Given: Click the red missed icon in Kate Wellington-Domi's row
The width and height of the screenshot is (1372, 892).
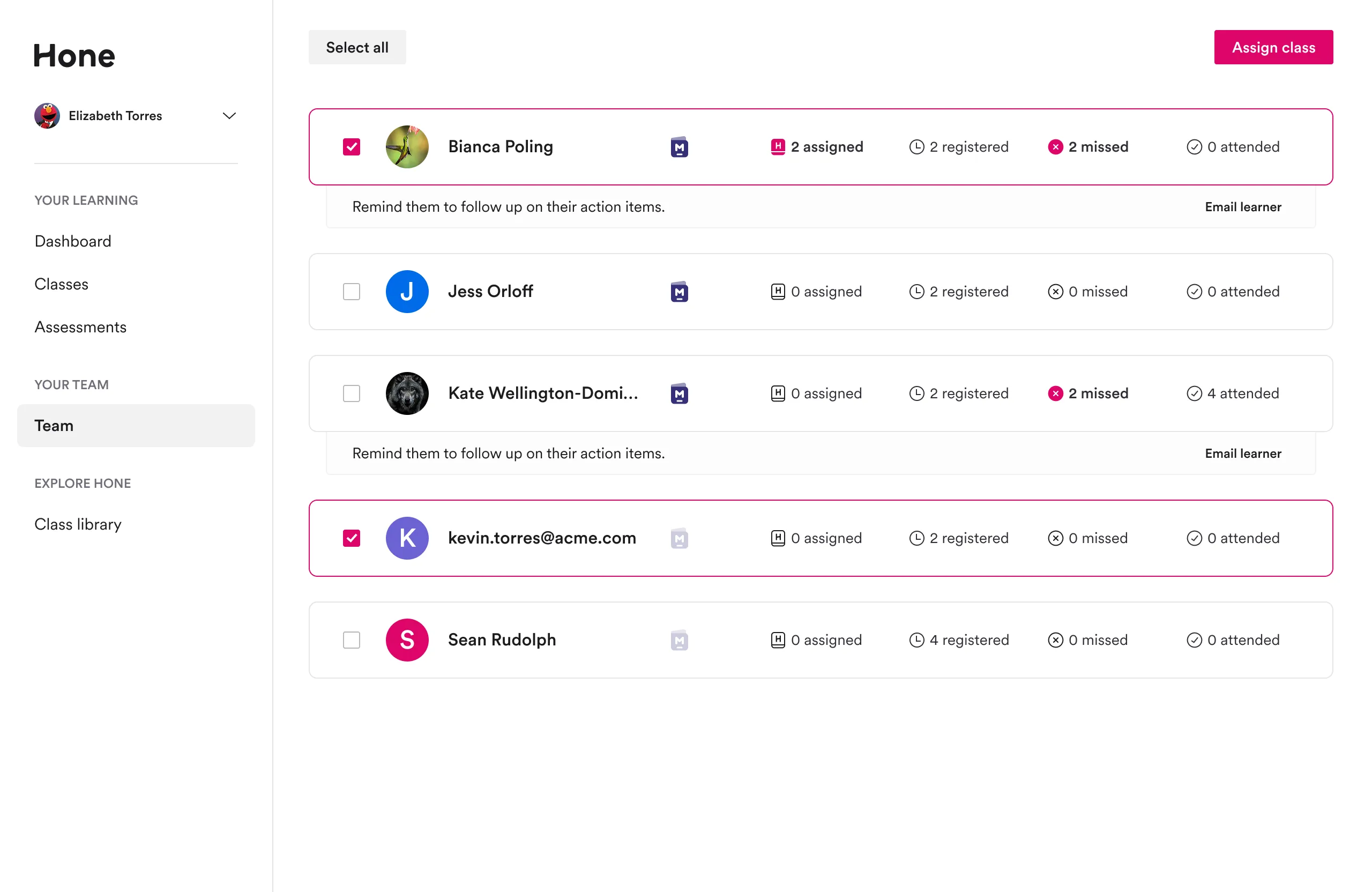Looking at the screenshot, I should click(1055, 394).
